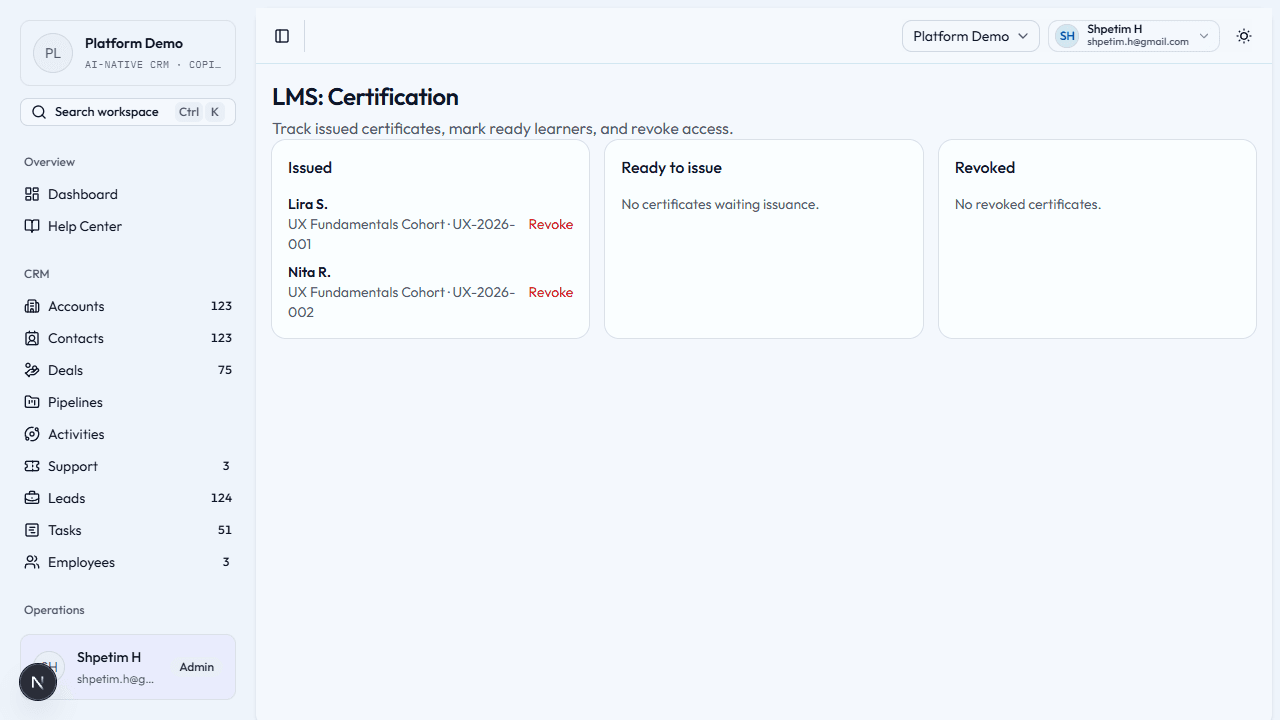
Task: Toggle light/dark theme with the sun icon
Action: (x=1243, y=36)
